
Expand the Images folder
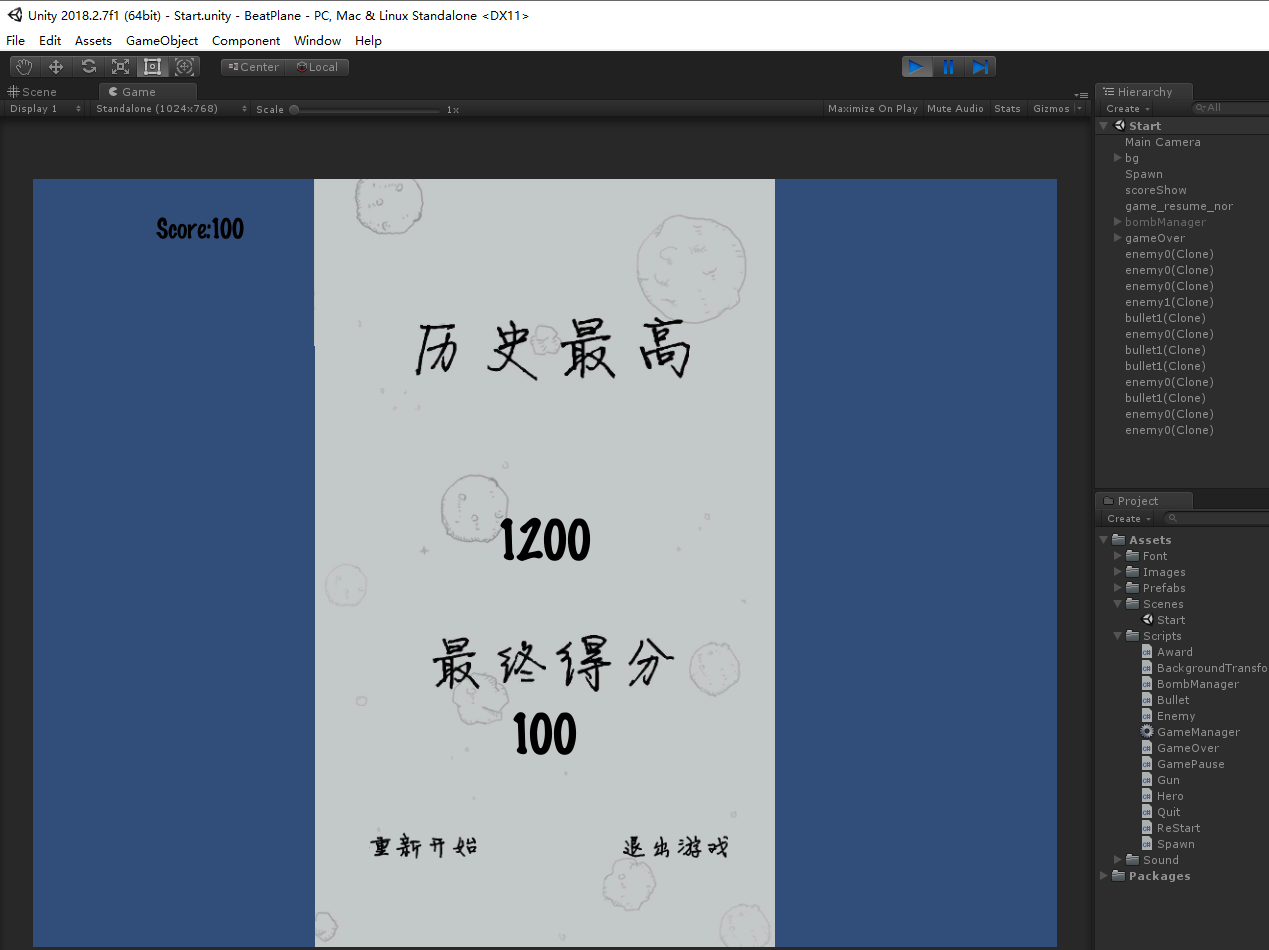point(1118,572)
